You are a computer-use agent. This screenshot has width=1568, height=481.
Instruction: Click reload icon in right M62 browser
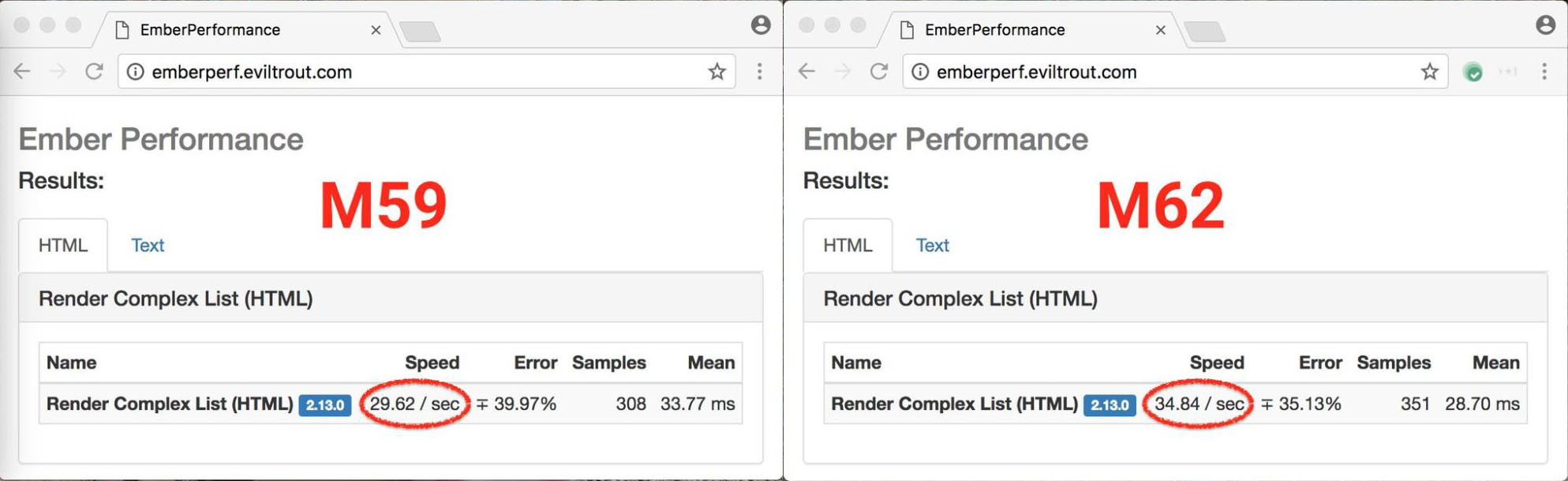(879, 72)
